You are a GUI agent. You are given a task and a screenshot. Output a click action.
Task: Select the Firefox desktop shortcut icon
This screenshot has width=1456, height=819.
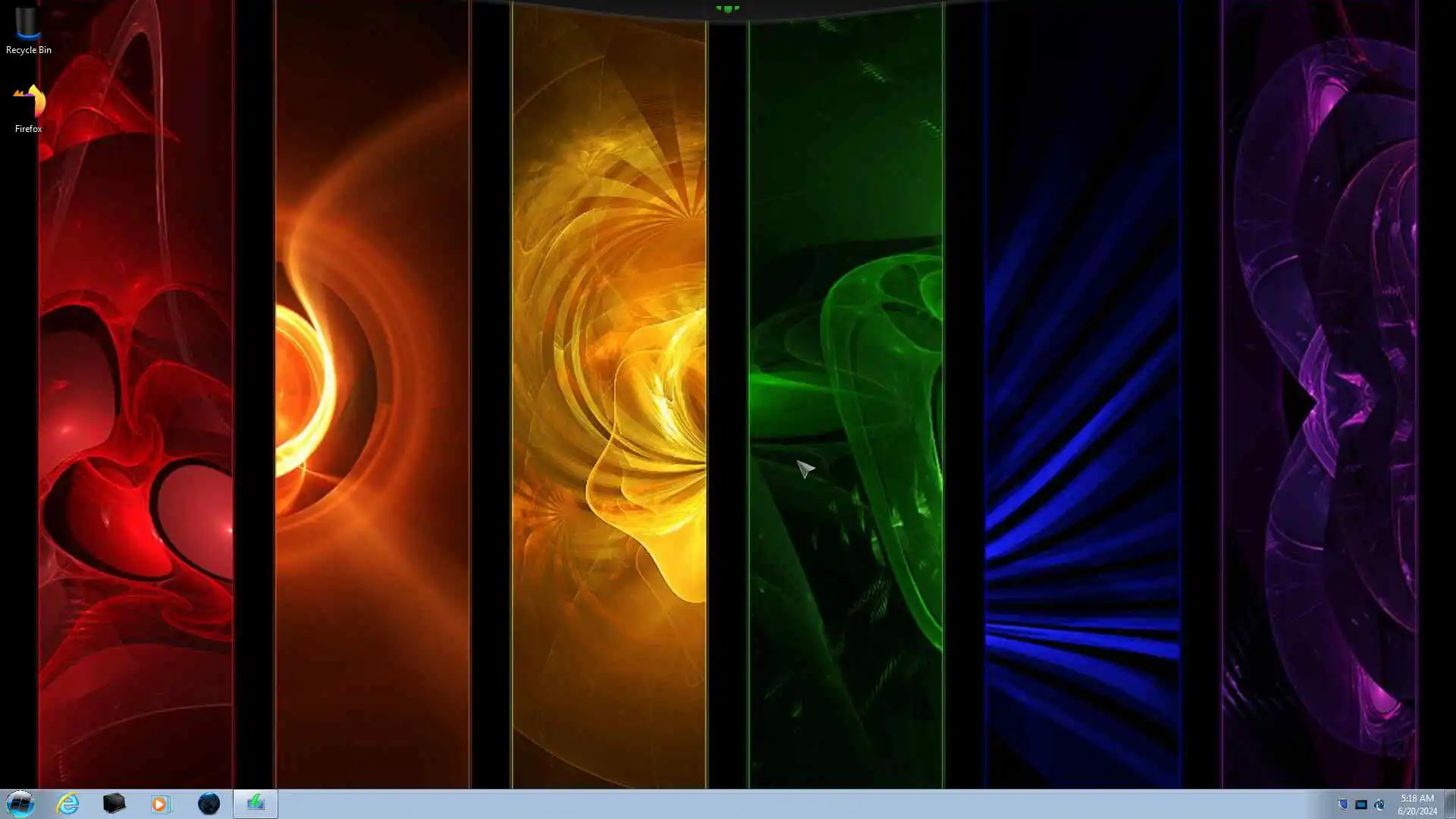click(x=29, y=102)
